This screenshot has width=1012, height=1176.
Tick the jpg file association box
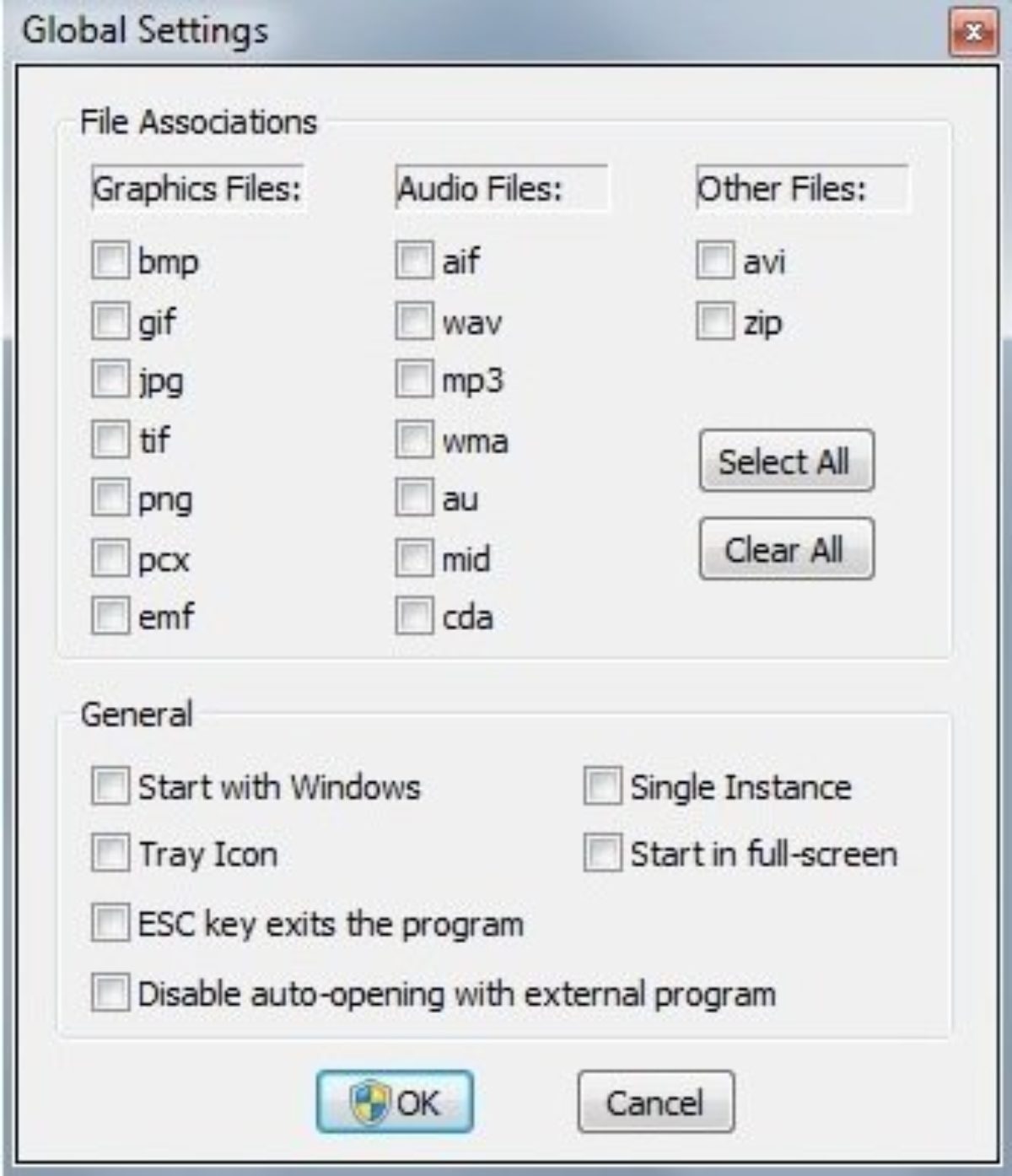pyautogui.click(x=110, y=380)
